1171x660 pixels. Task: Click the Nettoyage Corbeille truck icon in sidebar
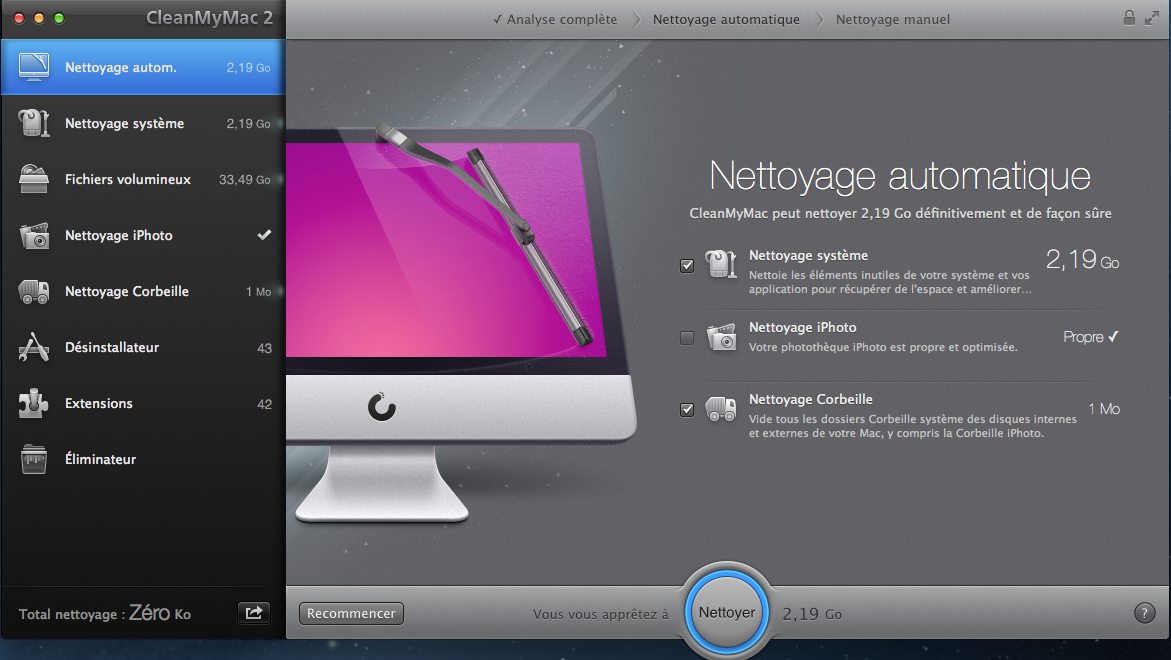pos(34,291)
